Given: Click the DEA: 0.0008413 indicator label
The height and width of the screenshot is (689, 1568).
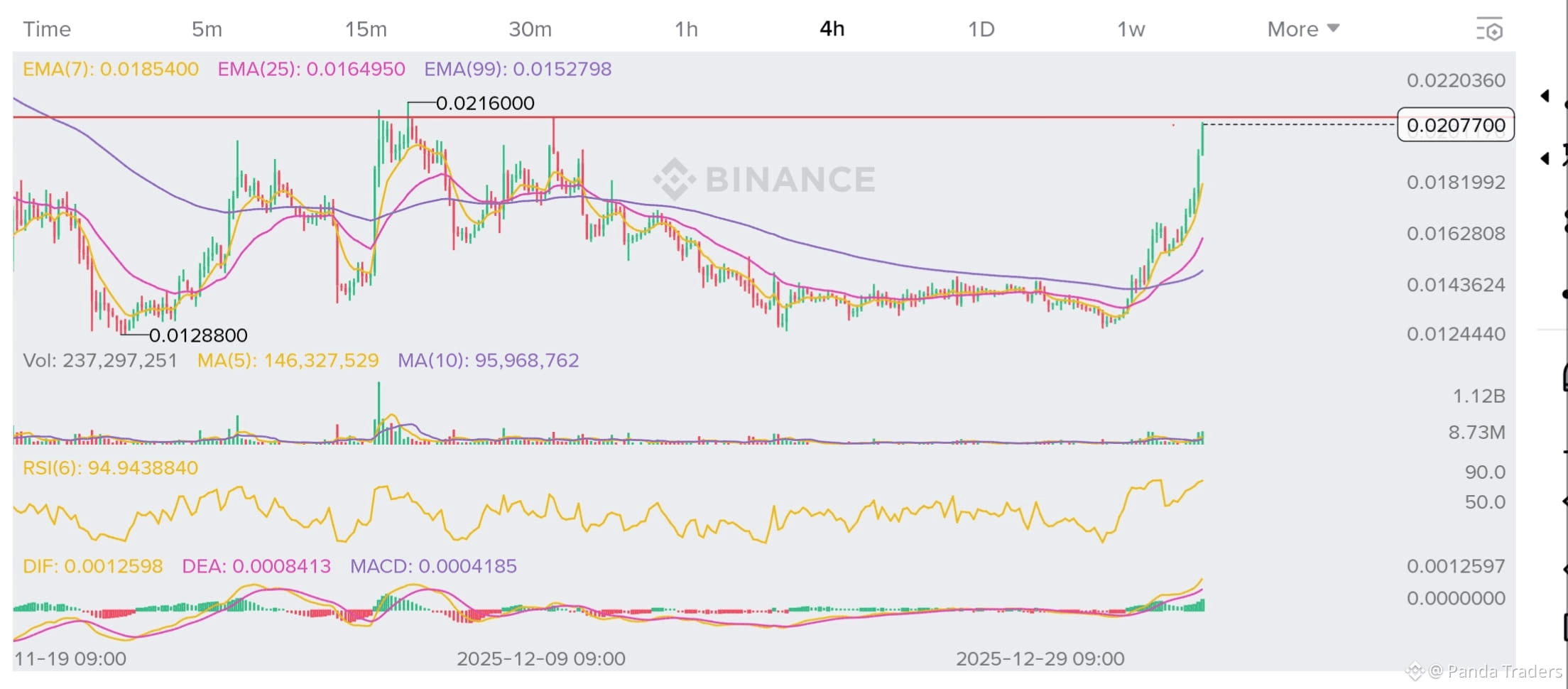Looking at the screenshot, I should point(256,566).
